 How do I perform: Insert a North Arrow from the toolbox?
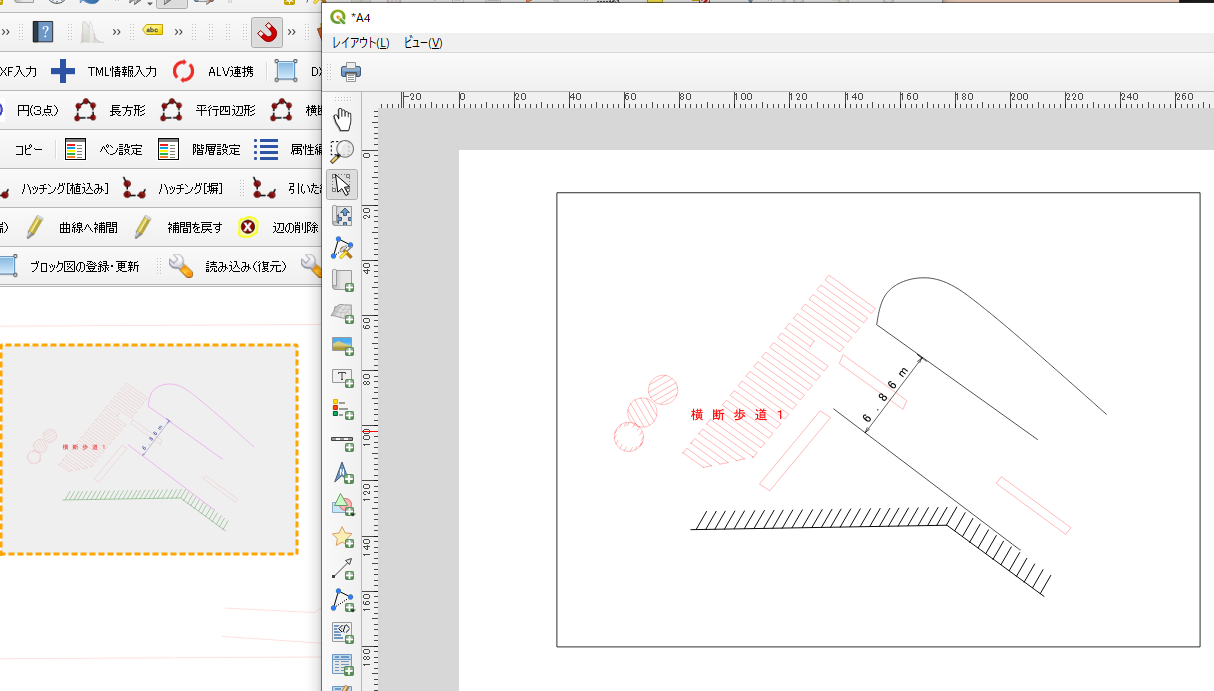coord(342,473)
